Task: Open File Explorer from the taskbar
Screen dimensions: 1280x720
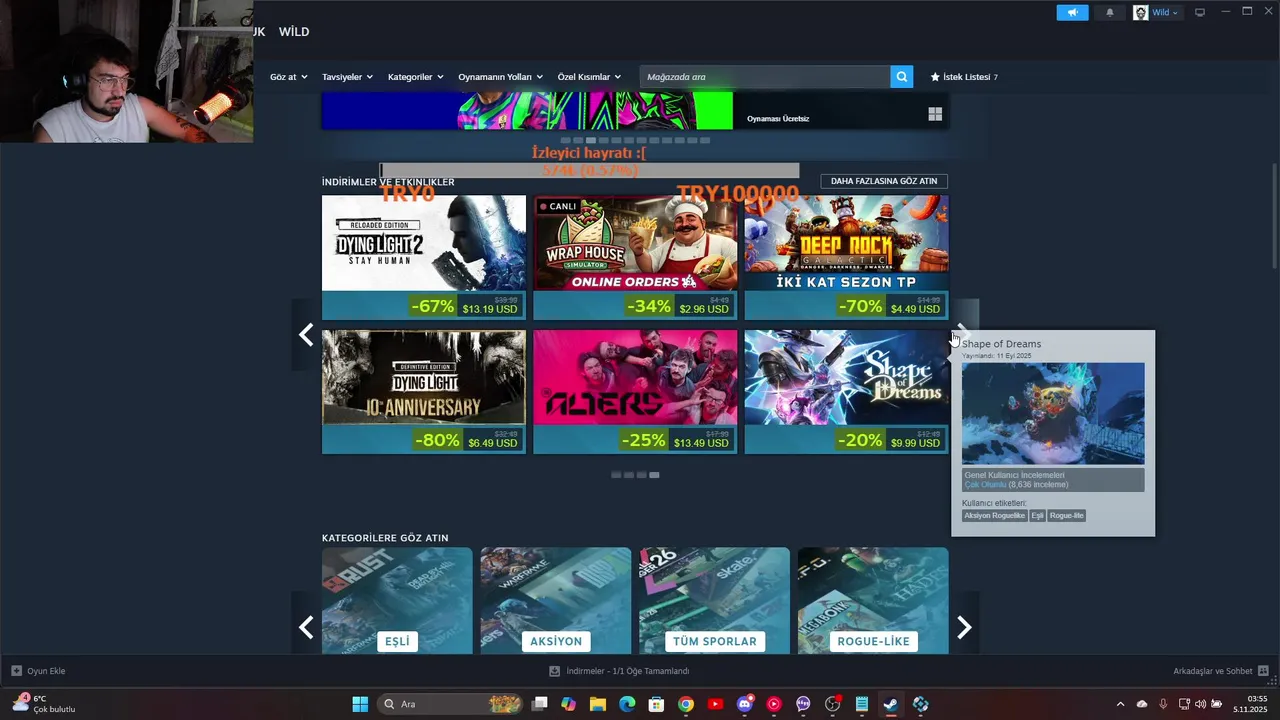Action: [598, 704]
